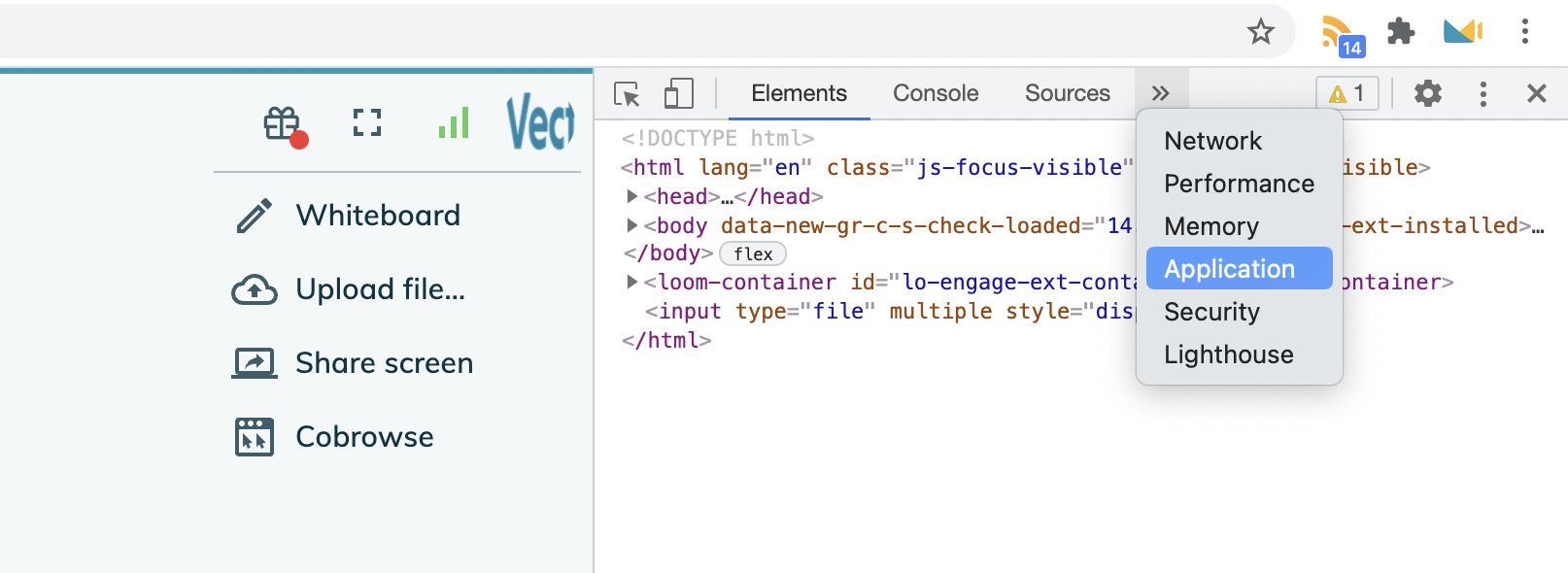Toggle fullscreen mode icon
This screenshot has width=1568, height=573.
click(x=366, y=122)
